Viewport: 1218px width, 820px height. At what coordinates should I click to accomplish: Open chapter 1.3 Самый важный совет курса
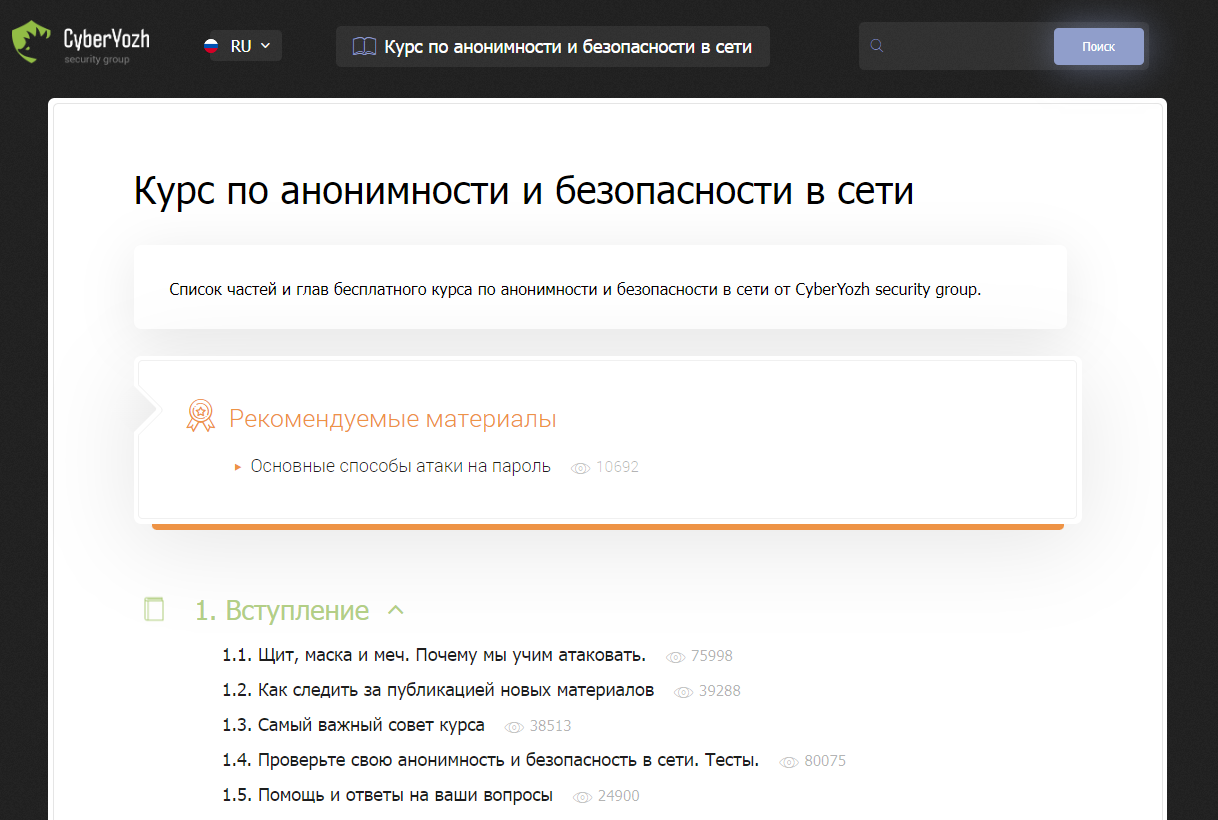point(353,725)
